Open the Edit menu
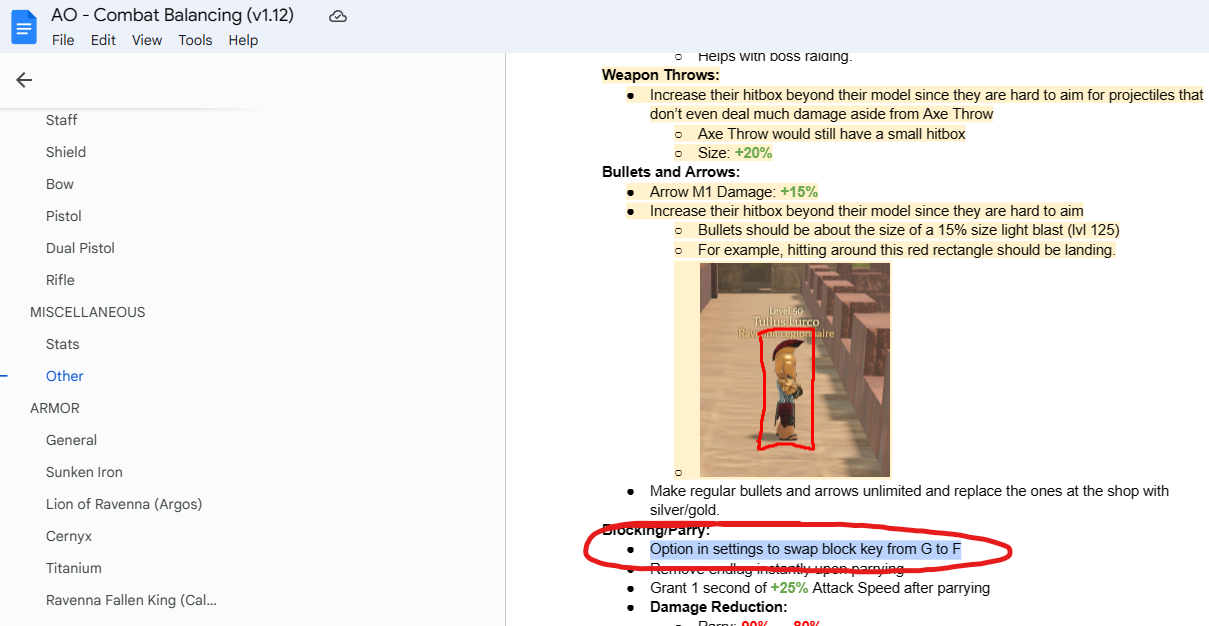The image size is (1209, 626). (x=103, y=40)
